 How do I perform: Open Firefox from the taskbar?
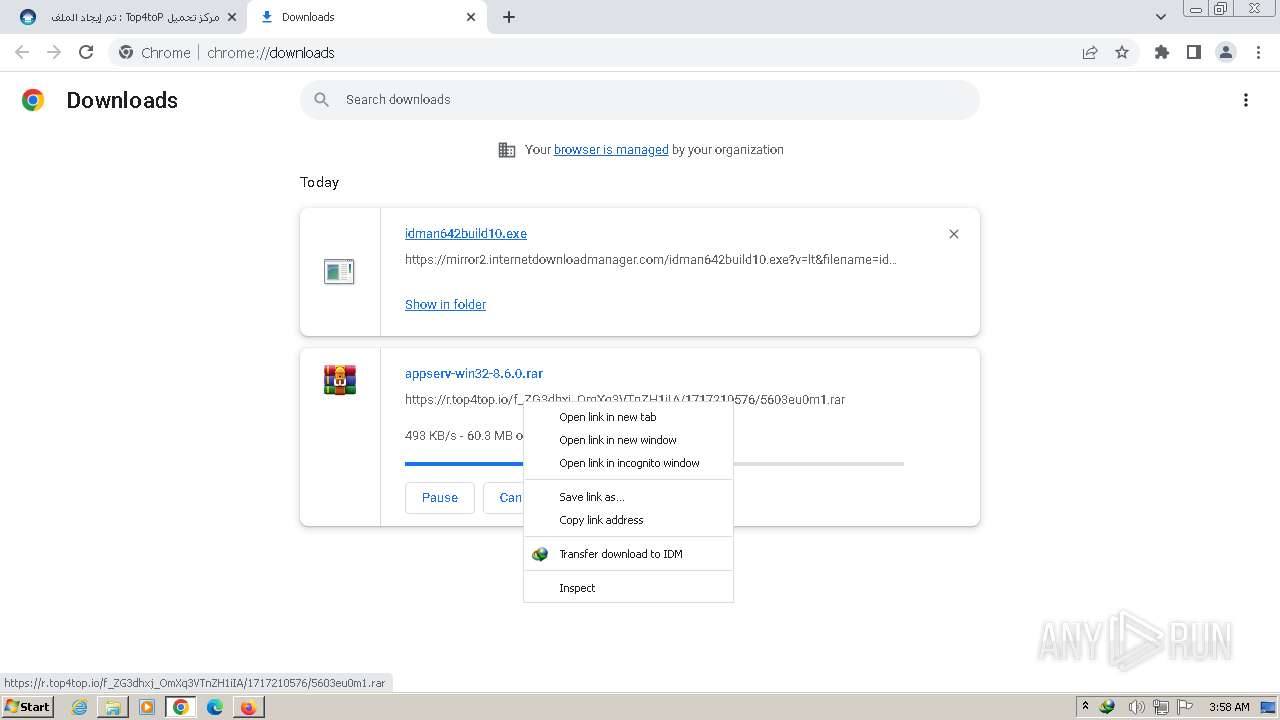248,707
